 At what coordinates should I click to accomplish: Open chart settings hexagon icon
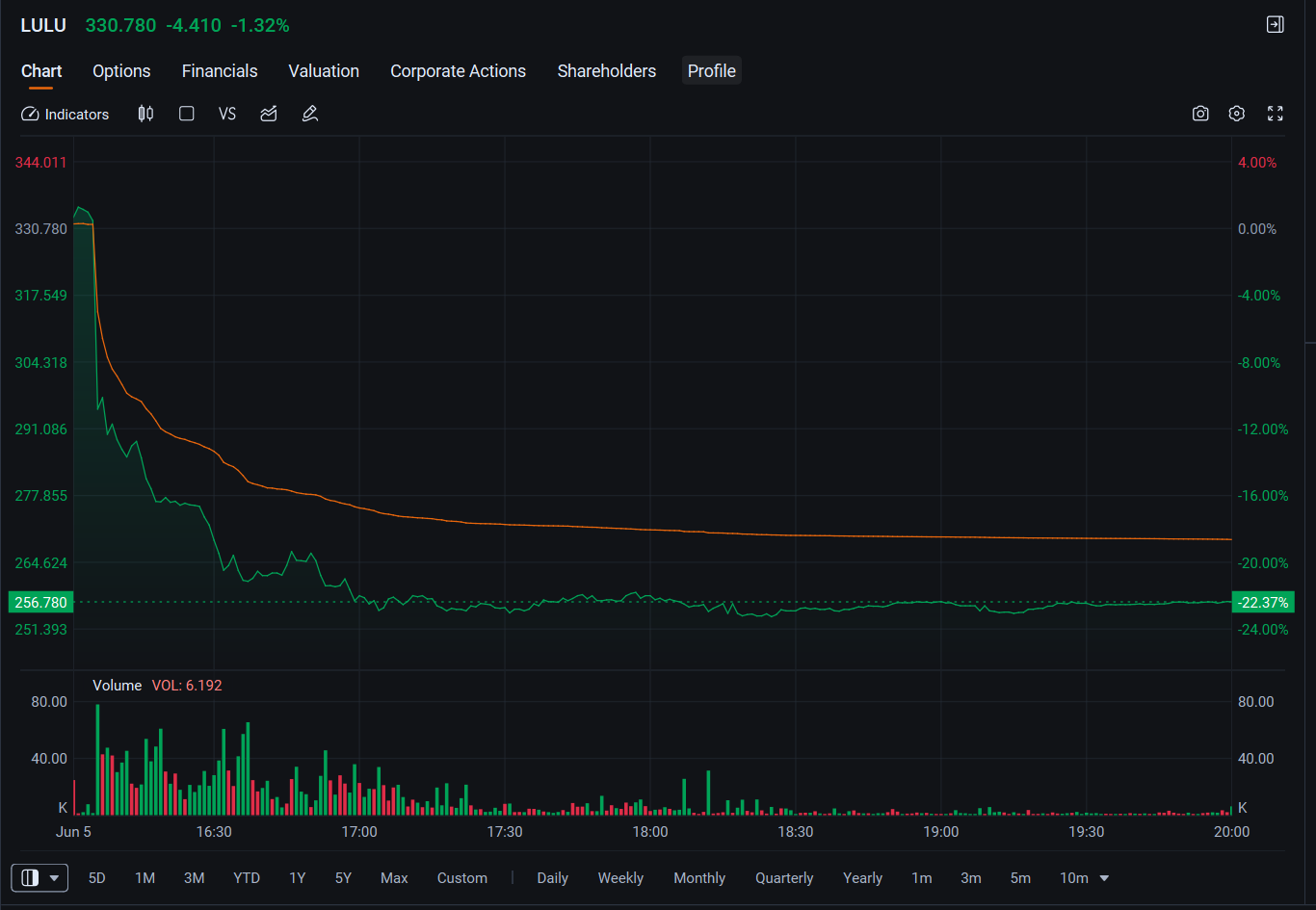pos(1237,114)
